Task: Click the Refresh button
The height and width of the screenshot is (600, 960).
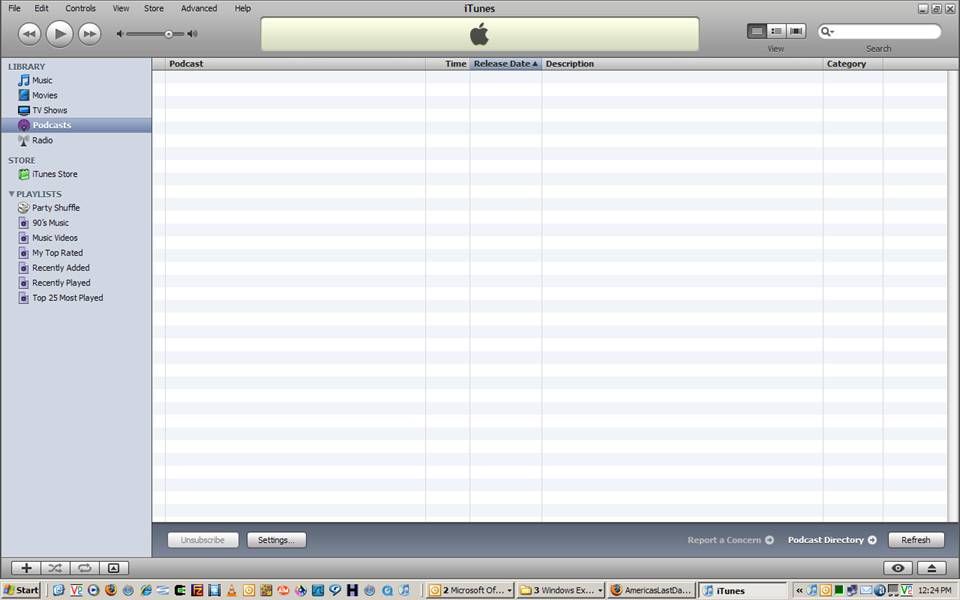Action: [916, 540]
